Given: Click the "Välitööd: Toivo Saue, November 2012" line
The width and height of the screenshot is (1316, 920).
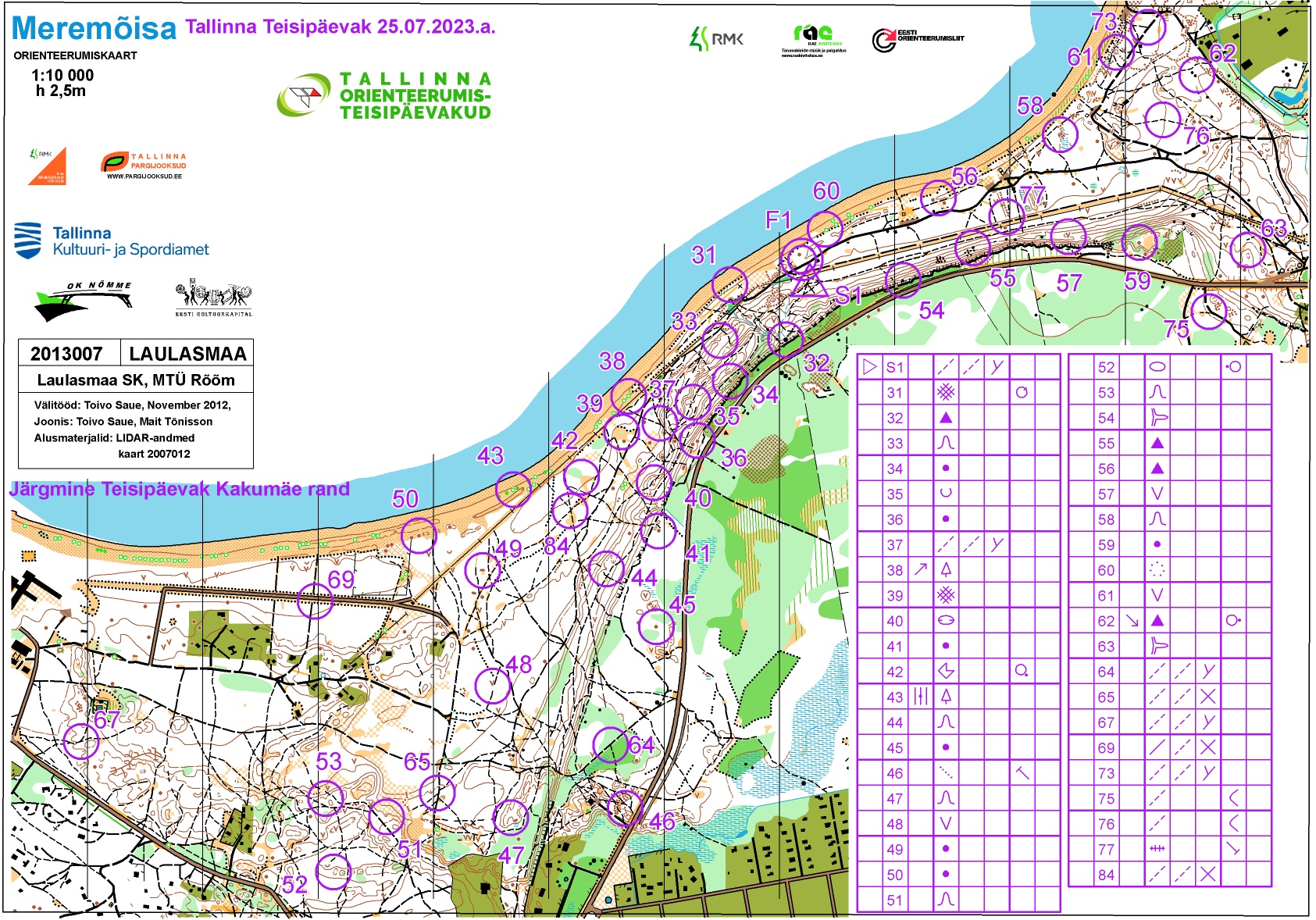Looking at the screenshot, I should pyautogui.click(x=133, y=405).
